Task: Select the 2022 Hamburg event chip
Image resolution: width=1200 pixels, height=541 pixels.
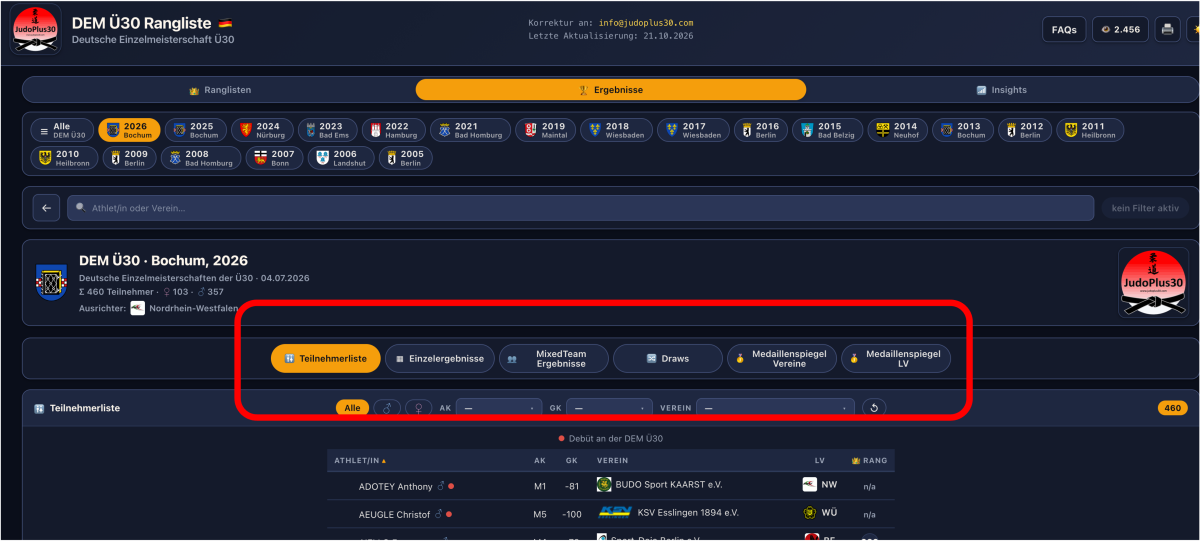Action: click(393, 130)
